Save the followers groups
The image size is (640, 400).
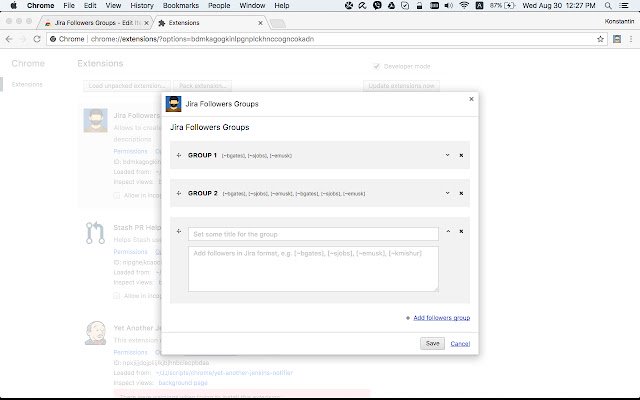coord(432,343)
